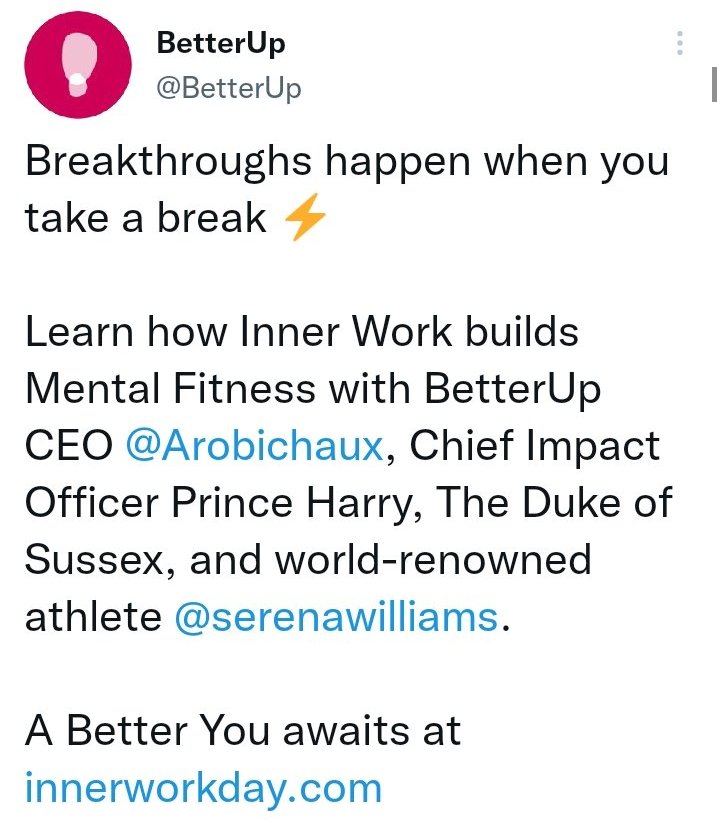Click the "take a break" text
The height and width of the screenshot is (834, 717).
[146, 218]
